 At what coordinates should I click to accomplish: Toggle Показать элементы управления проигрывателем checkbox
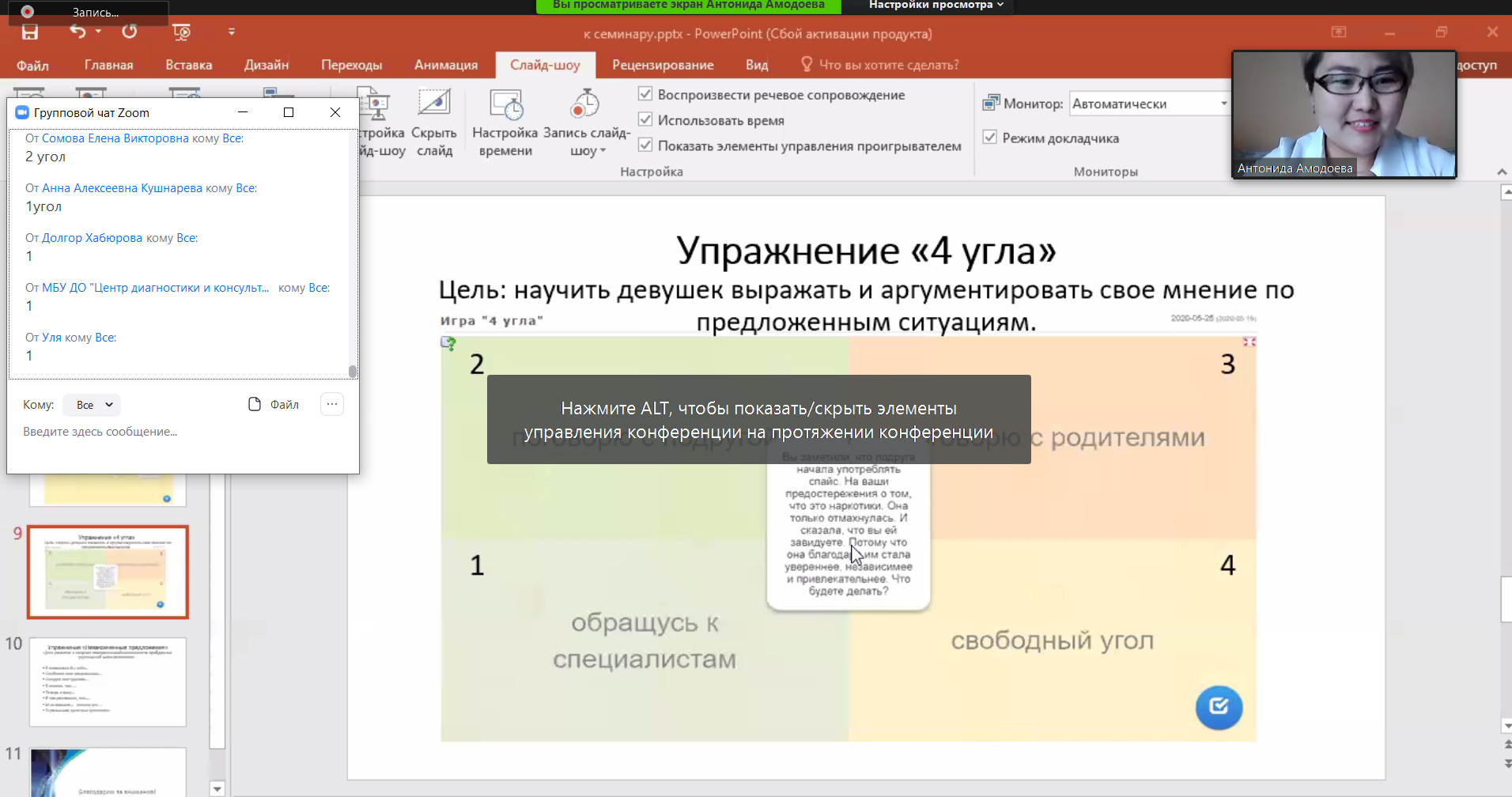(x=645, y=145)
